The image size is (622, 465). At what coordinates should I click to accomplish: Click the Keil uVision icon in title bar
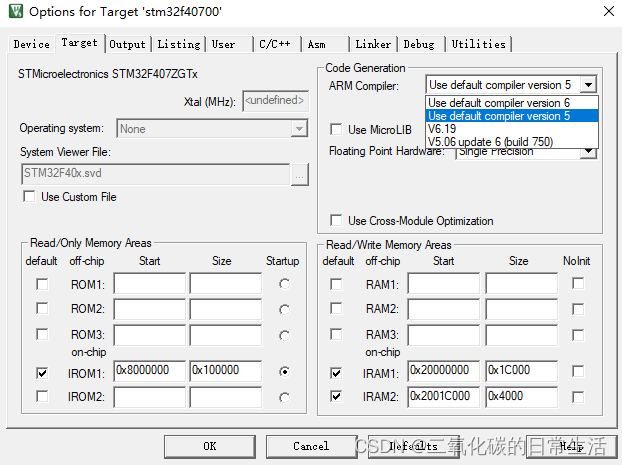pyautogui.click(x=15, y=11)
